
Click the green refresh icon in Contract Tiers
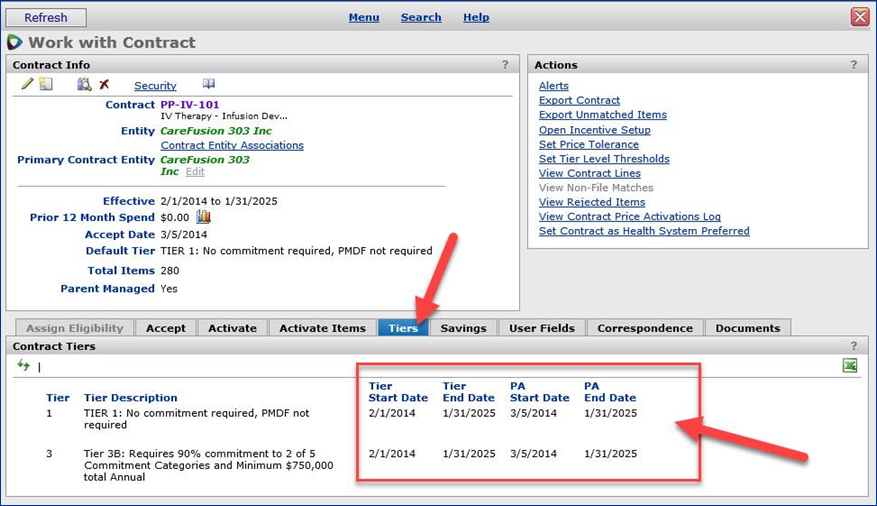24,366
